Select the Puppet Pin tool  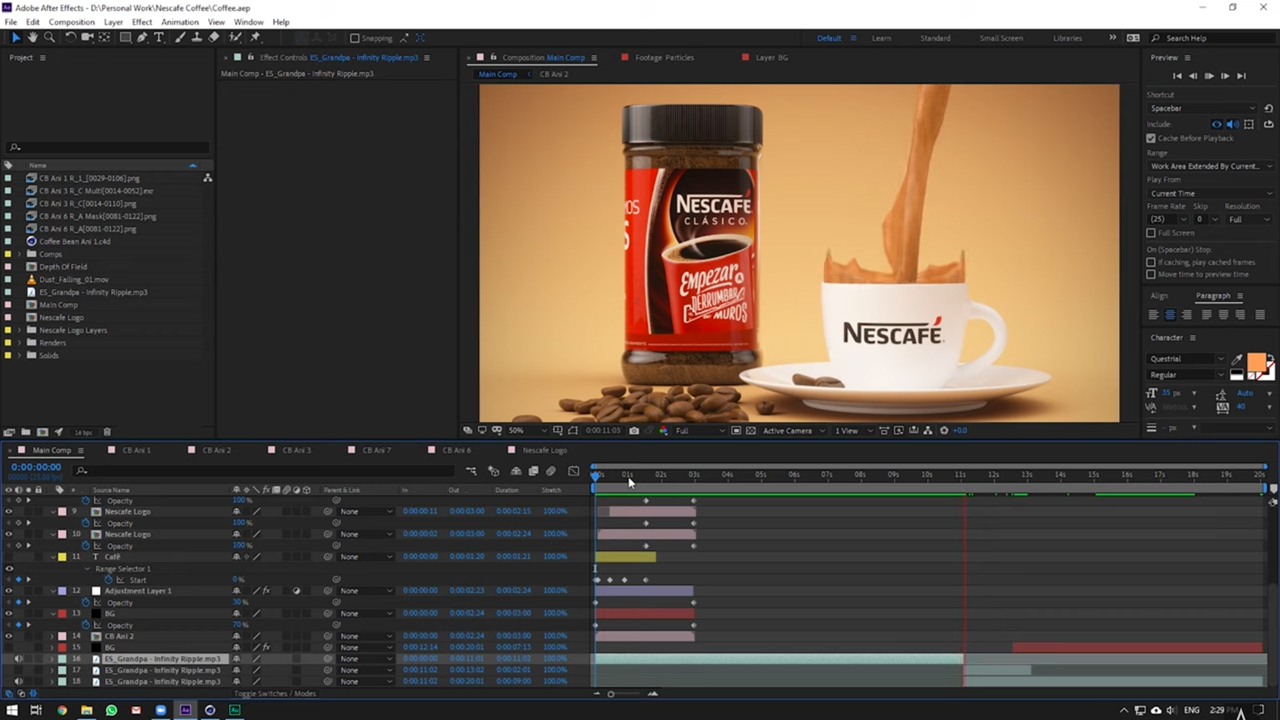(256, 38)
